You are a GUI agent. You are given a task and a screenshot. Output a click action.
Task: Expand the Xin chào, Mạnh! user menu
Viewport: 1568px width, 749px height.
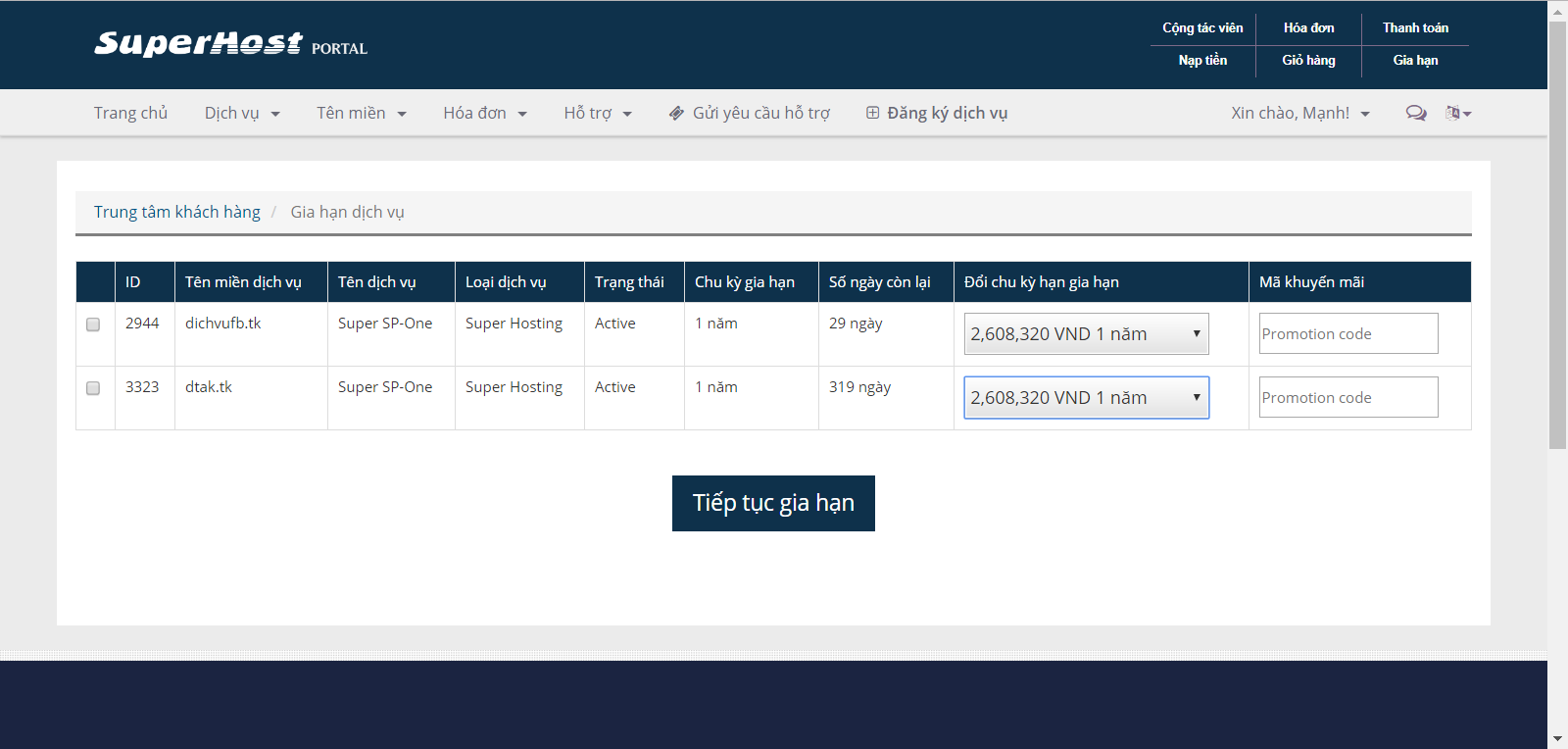coord(1299,114)
